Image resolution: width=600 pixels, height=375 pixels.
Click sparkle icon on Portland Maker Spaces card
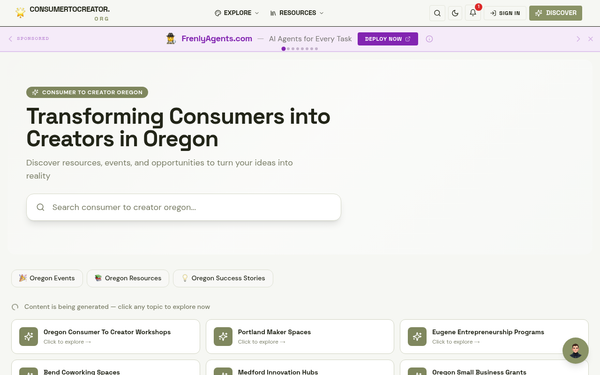coord(223,336)
